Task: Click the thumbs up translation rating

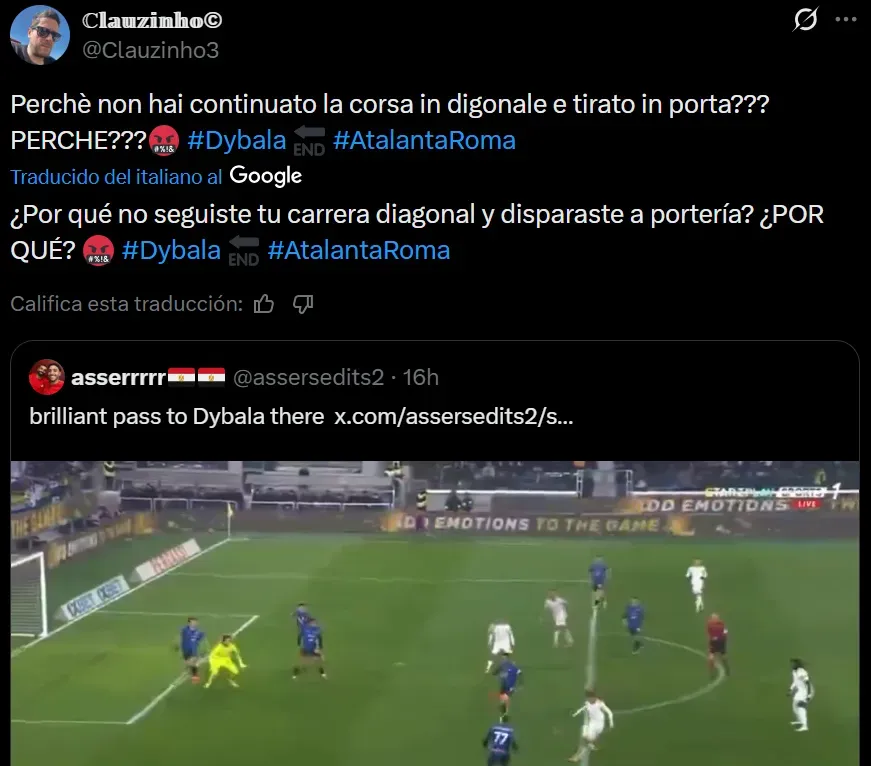Action: [x=264, y=304]
